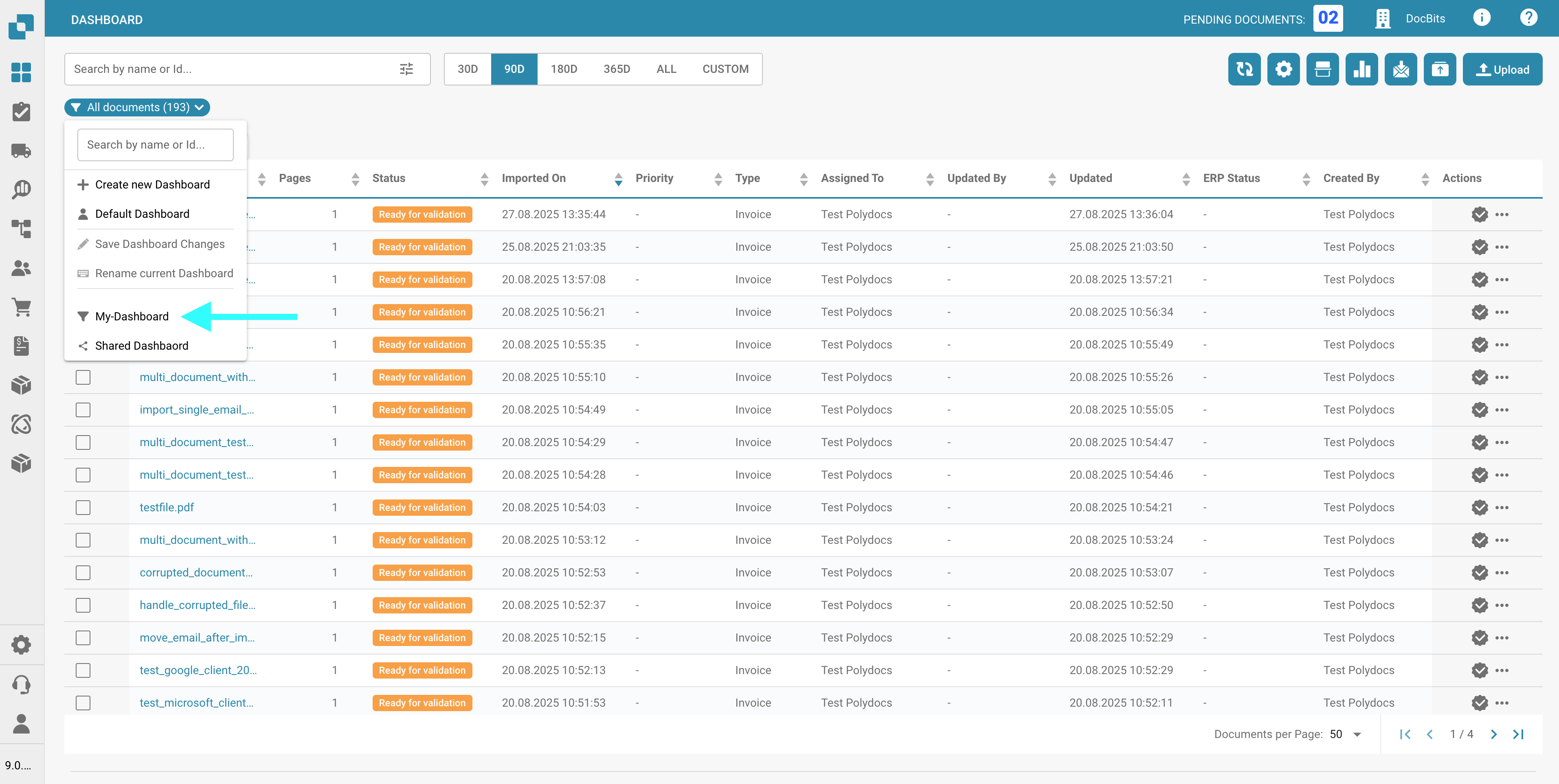The height and width of the screenshot is (784, 1559).
Task: Open the gear settings toolbar button
Action: (1283, 70)
